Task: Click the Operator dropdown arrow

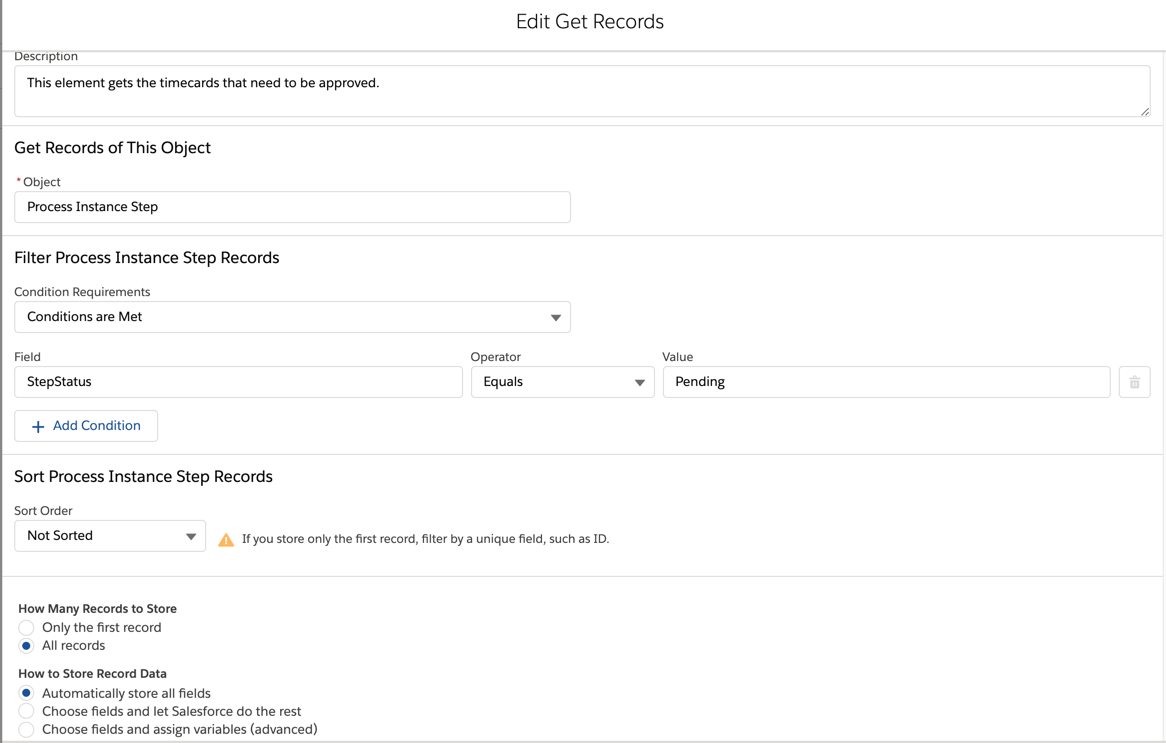Action: coord(640,383)
